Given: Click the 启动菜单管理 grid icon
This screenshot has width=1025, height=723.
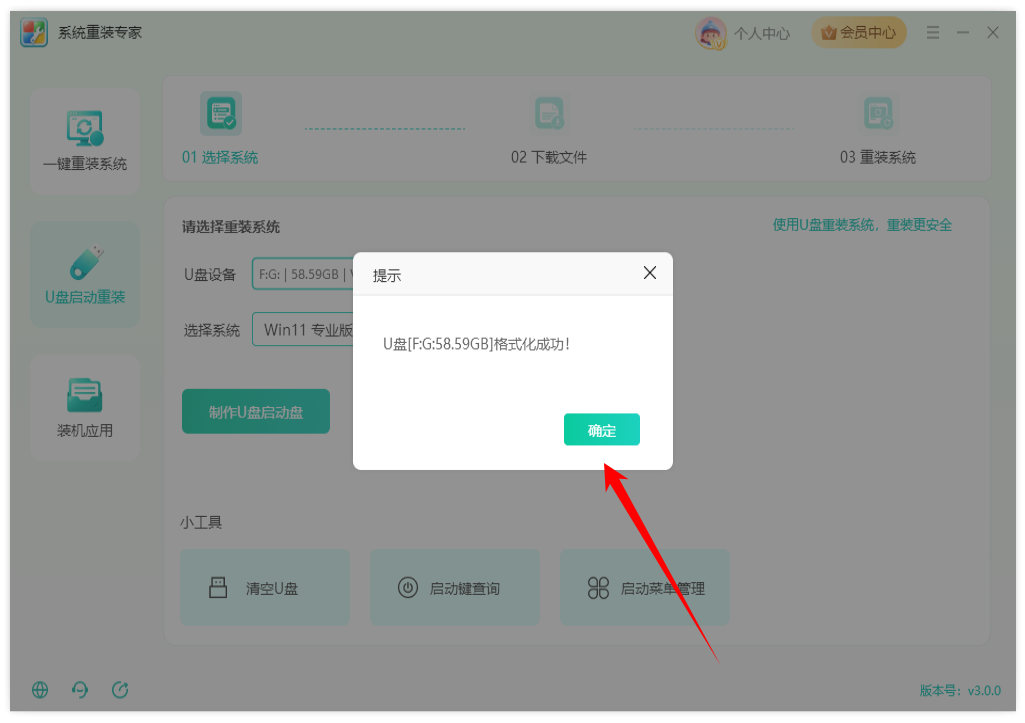Looking at the screenshot, I should pos(598,588).
